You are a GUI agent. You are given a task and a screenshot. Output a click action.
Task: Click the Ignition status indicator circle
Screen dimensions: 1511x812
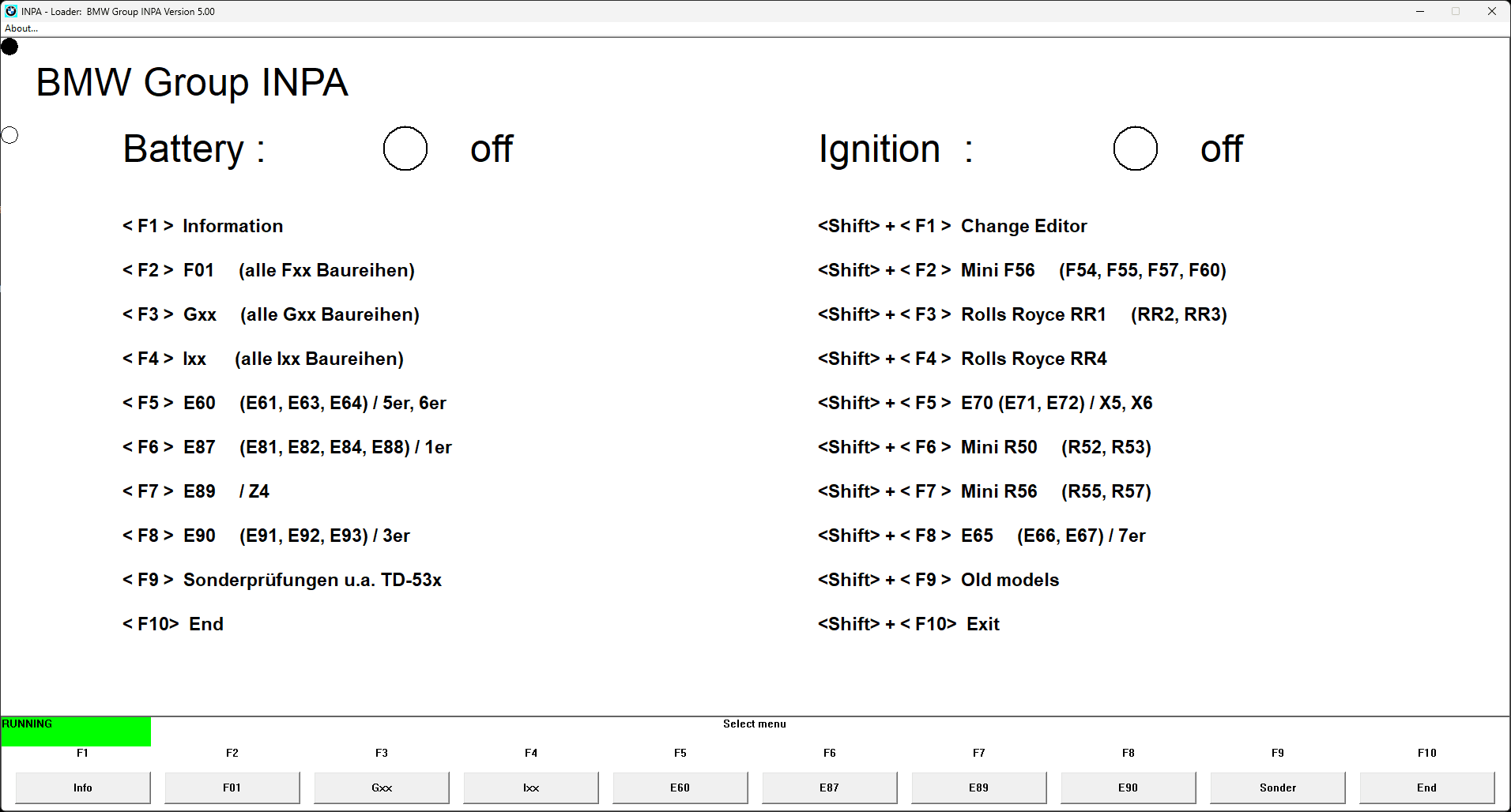(1136, 148)
